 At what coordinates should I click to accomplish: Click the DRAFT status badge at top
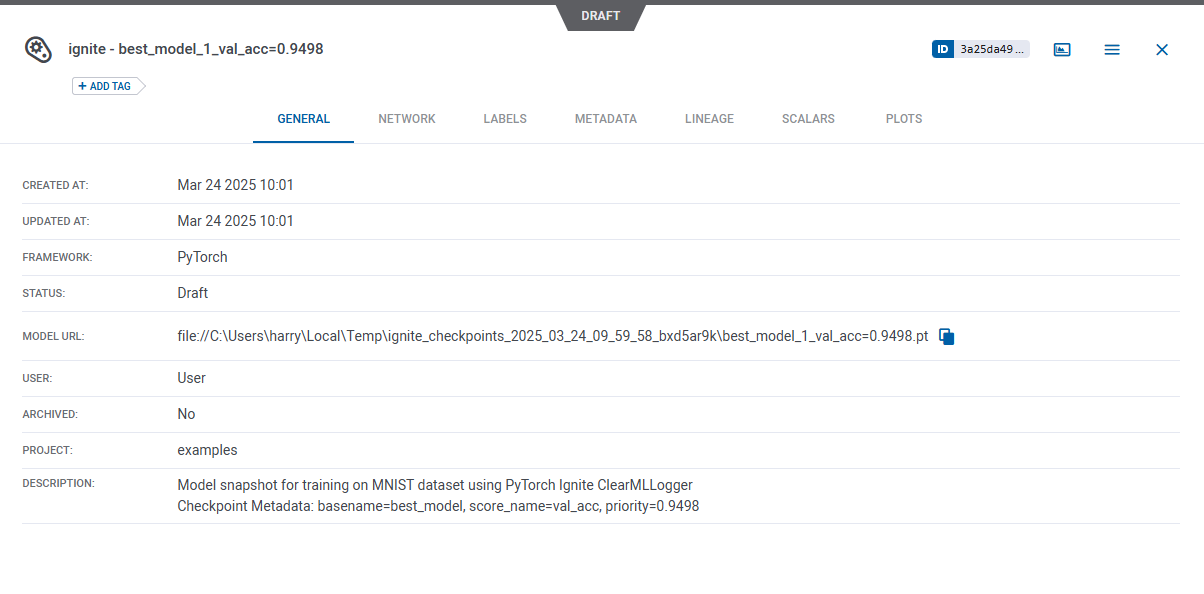point(600,16)
